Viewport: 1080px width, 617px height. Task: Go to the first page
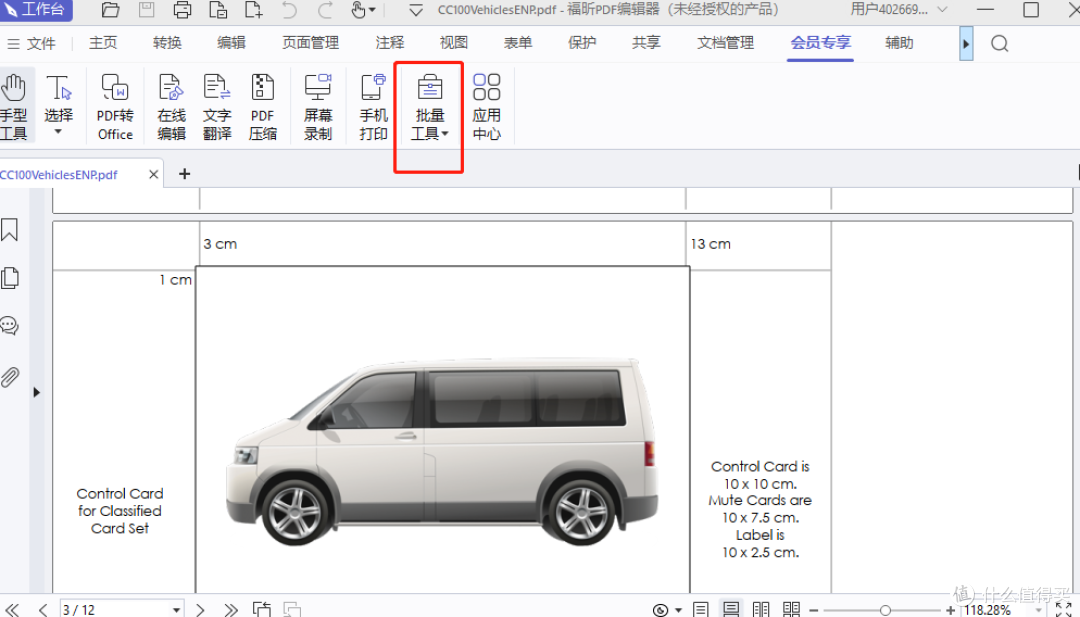coord(12,609)
